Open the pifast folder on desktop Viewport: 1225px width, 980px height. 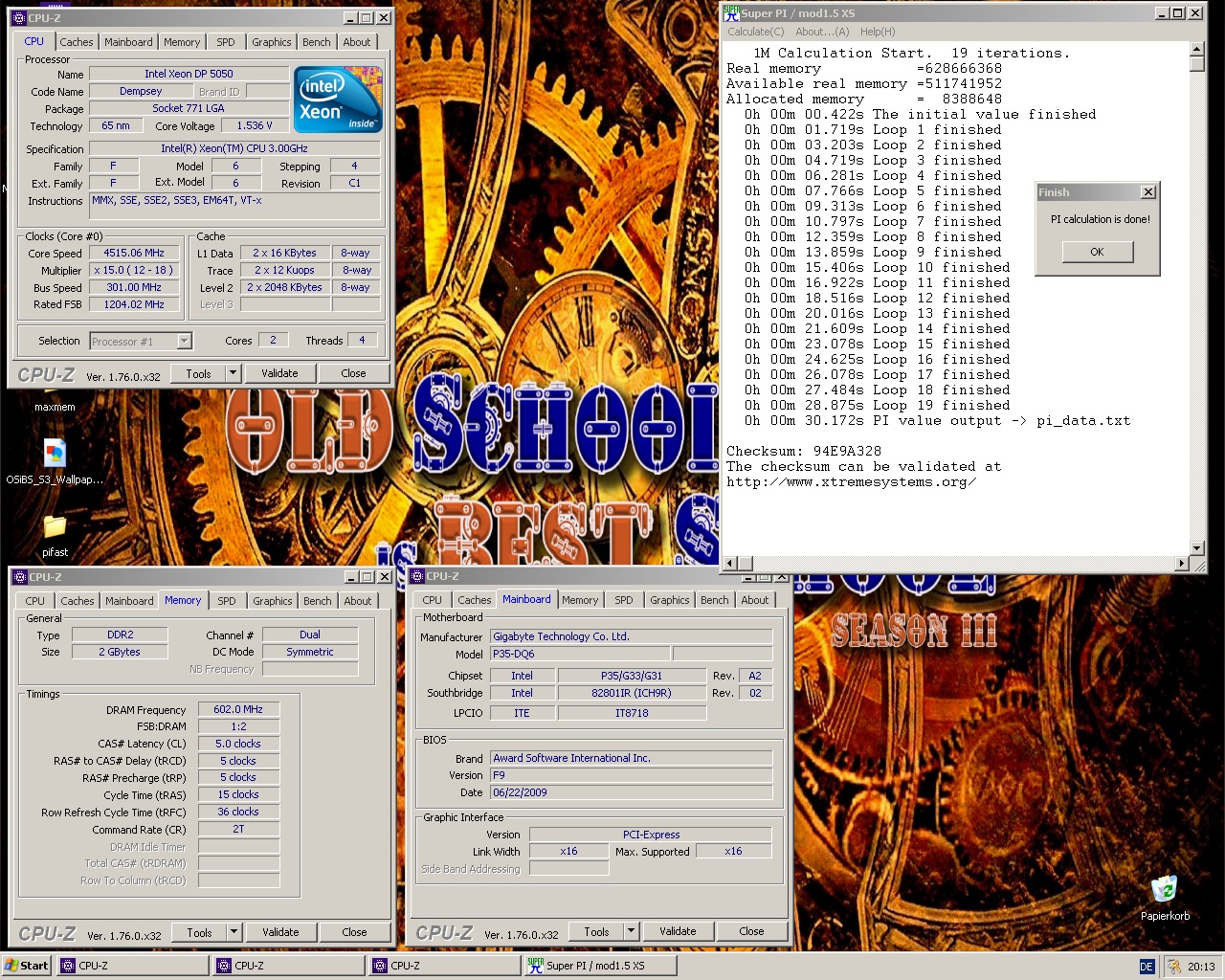[x=55, y=527]
